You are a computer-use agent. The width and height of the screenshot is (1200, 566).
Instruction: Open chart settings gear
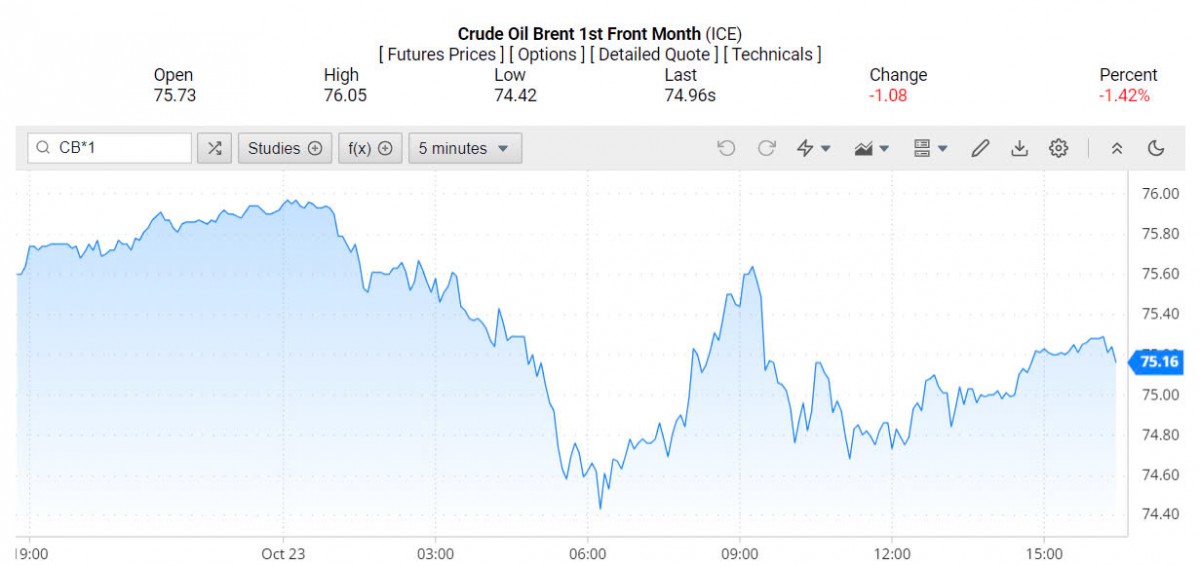coord(1058,148)
